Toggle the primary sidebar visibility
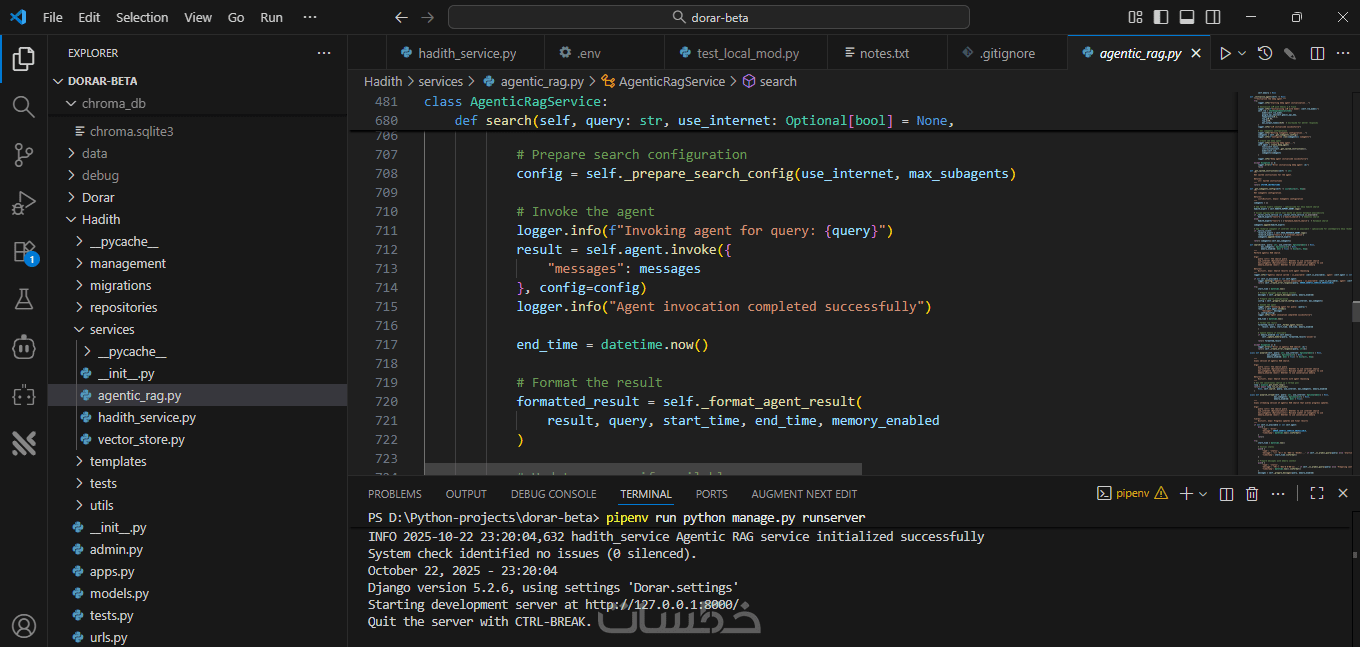 point(1161,17)
